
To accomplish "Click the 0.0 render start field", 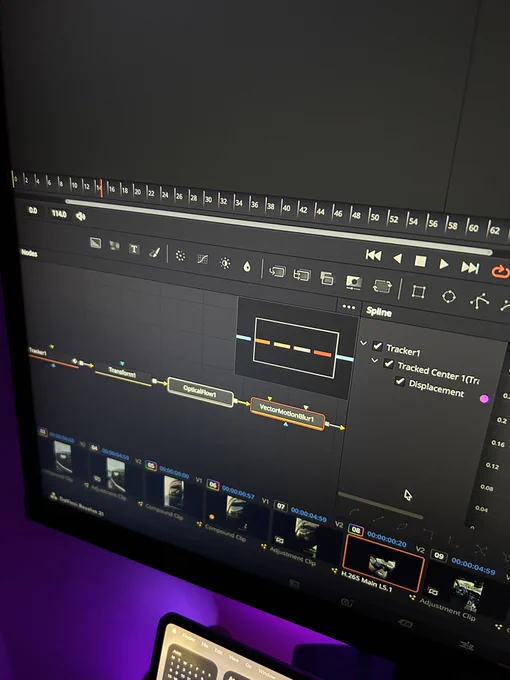I will (33, 210).
